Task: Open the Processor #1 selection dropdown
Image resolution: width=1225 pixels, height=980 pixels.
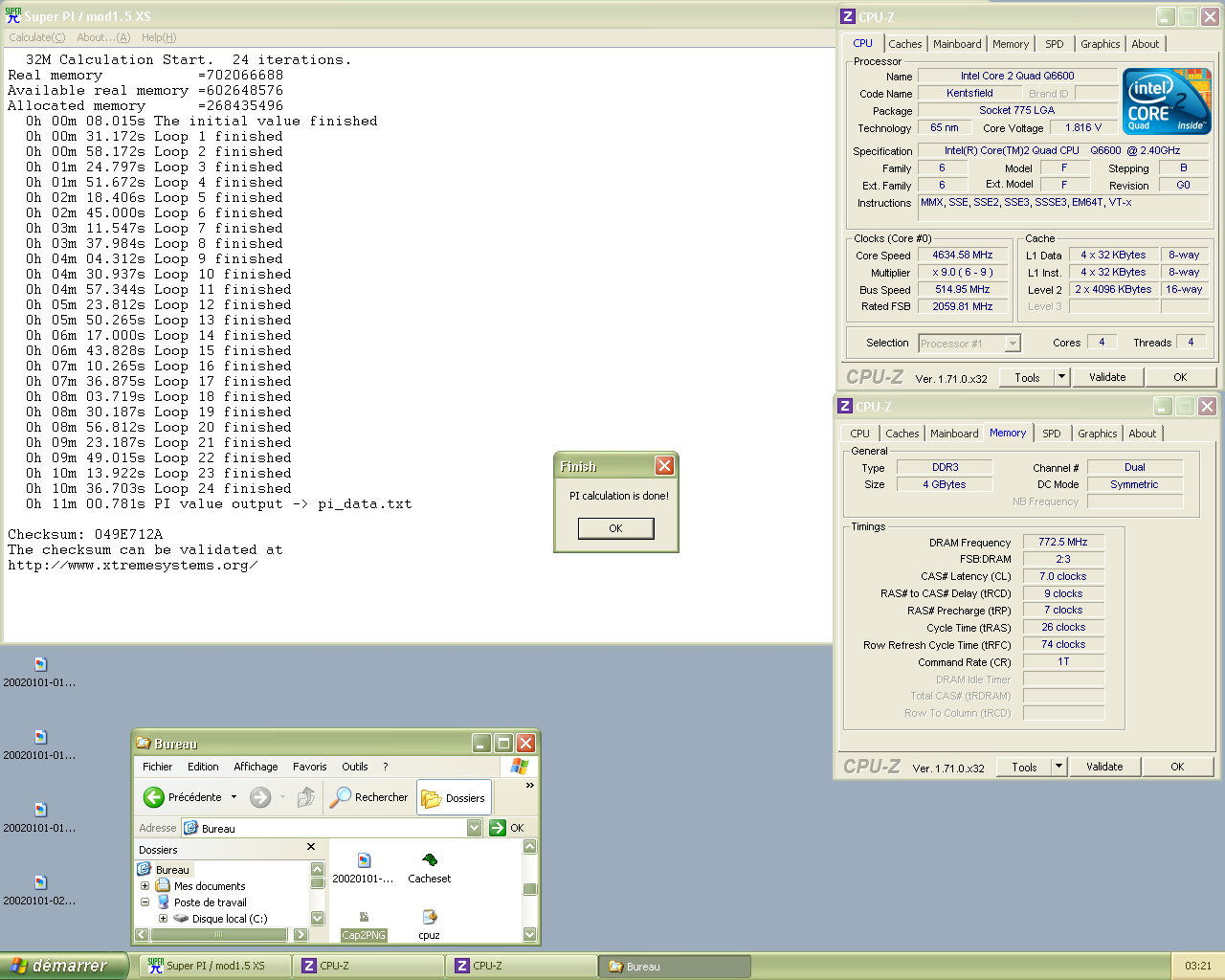Action: coord(1013,344)
